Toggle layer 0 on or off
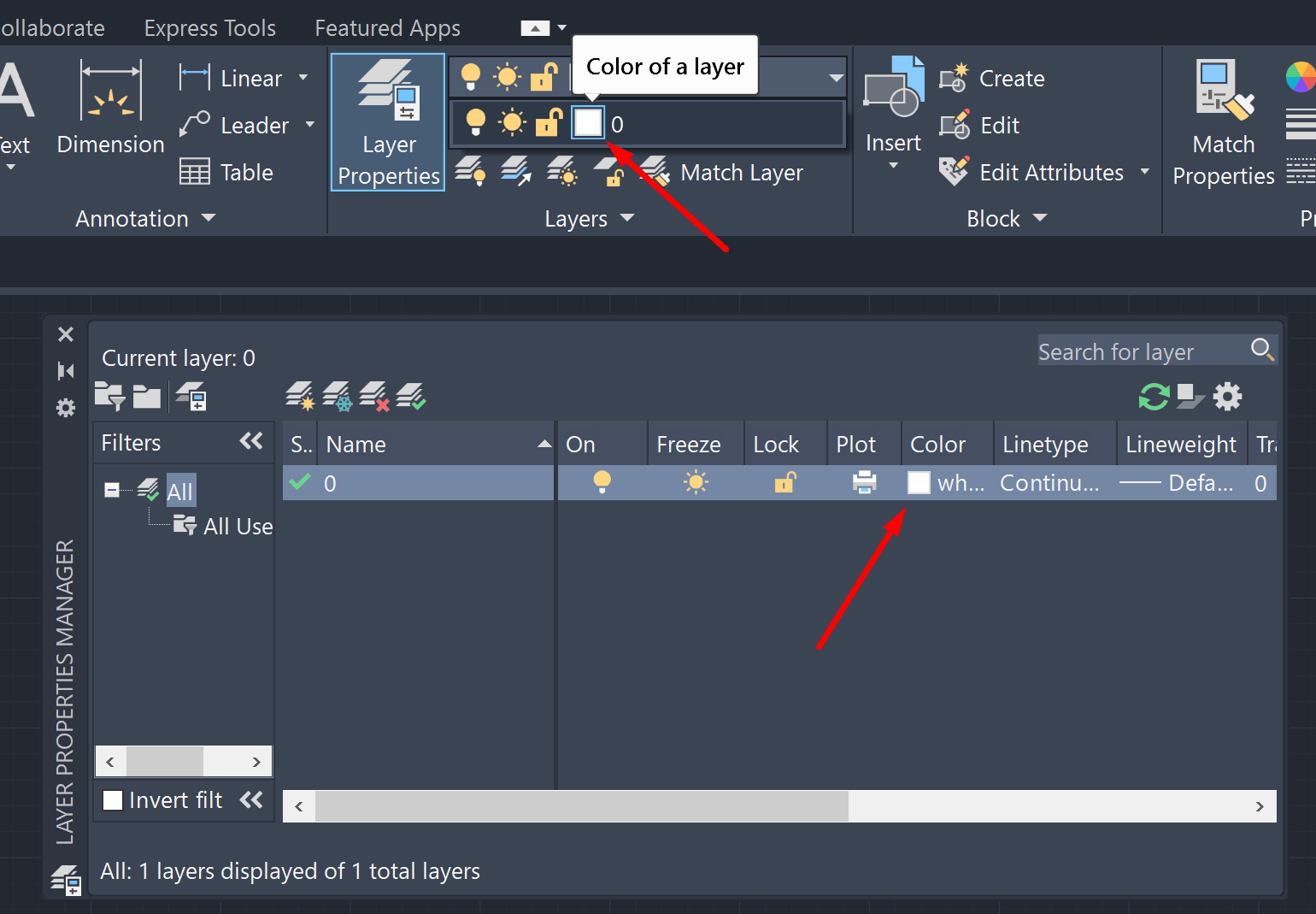Image resolution: width=1316 pixels, height=914 pixels. point(602,482)
